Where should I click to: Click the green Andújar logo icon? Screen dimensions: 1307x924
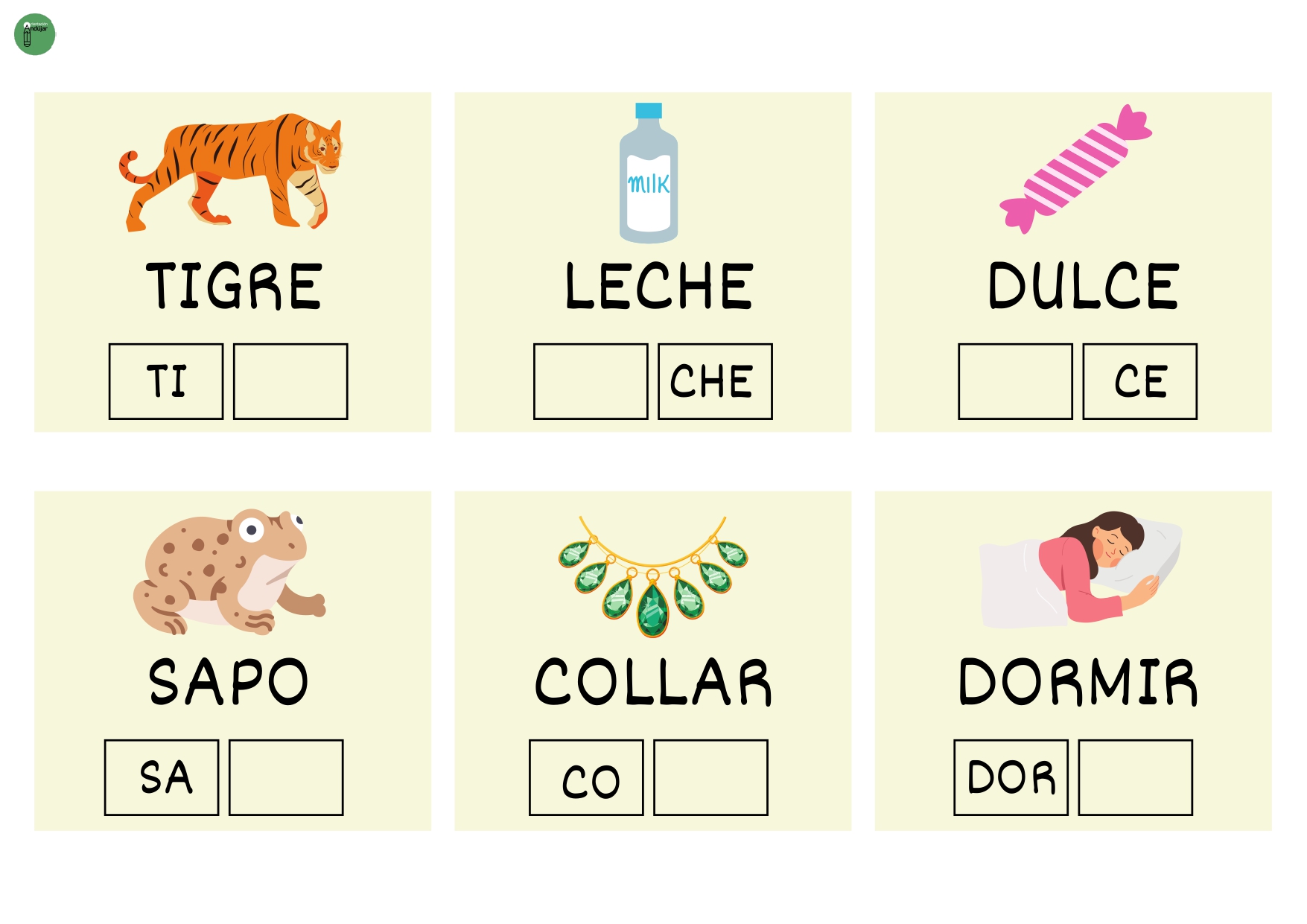[35, 34]
